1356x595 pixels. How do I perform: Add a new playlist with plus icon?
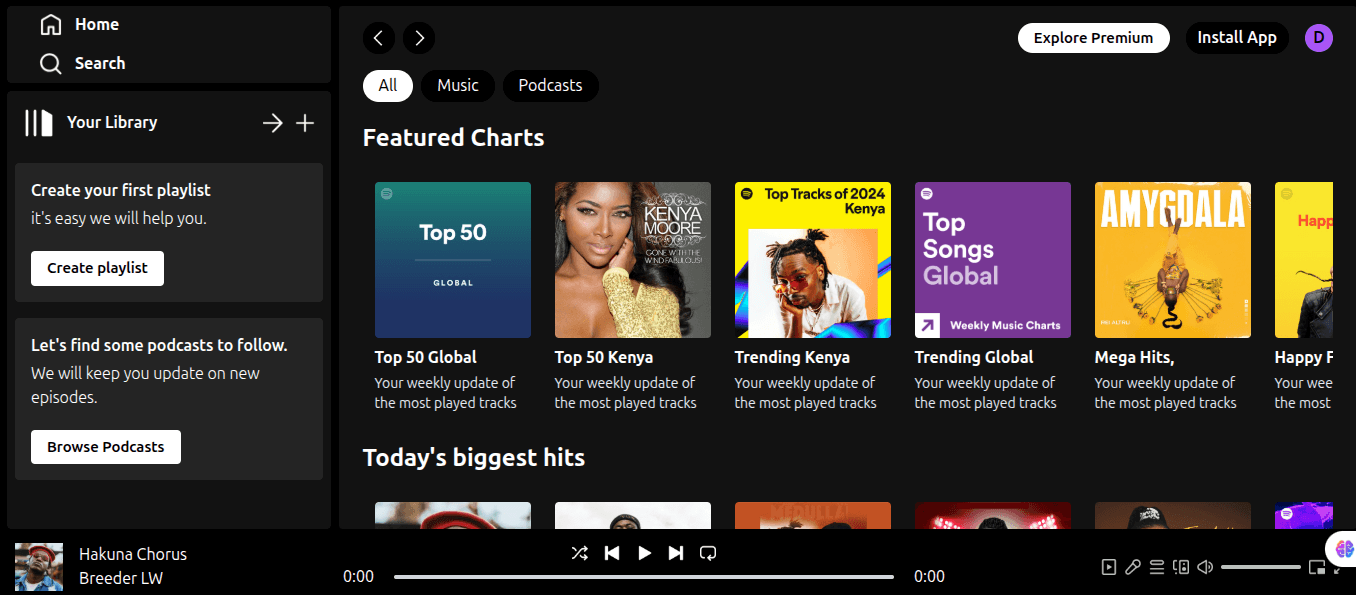305,123
